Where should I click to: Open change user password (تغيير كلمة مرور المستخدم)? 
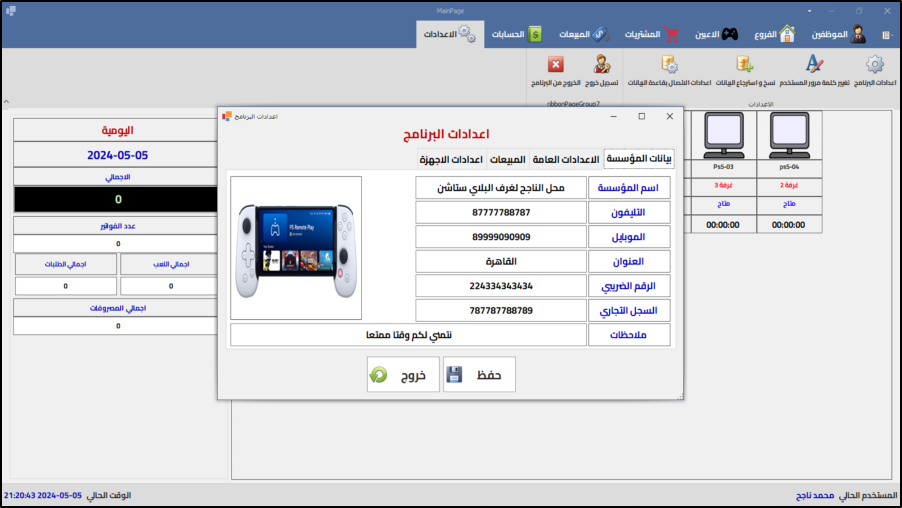pos(814,65)
